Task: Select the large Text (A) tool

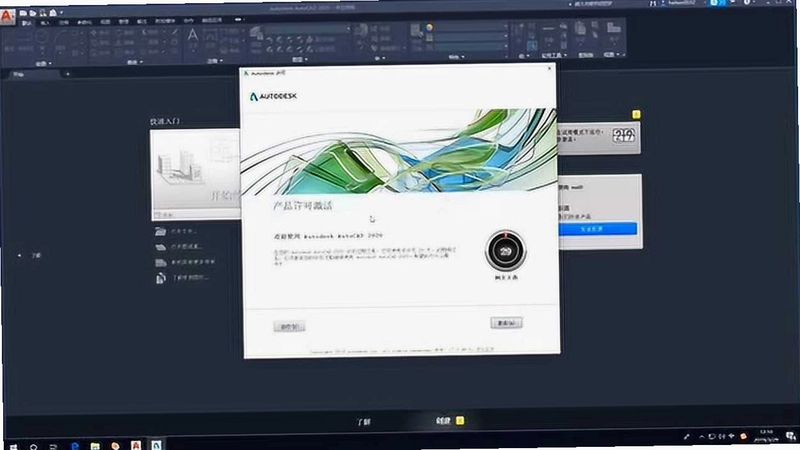Action: click(x=192, y=35)
